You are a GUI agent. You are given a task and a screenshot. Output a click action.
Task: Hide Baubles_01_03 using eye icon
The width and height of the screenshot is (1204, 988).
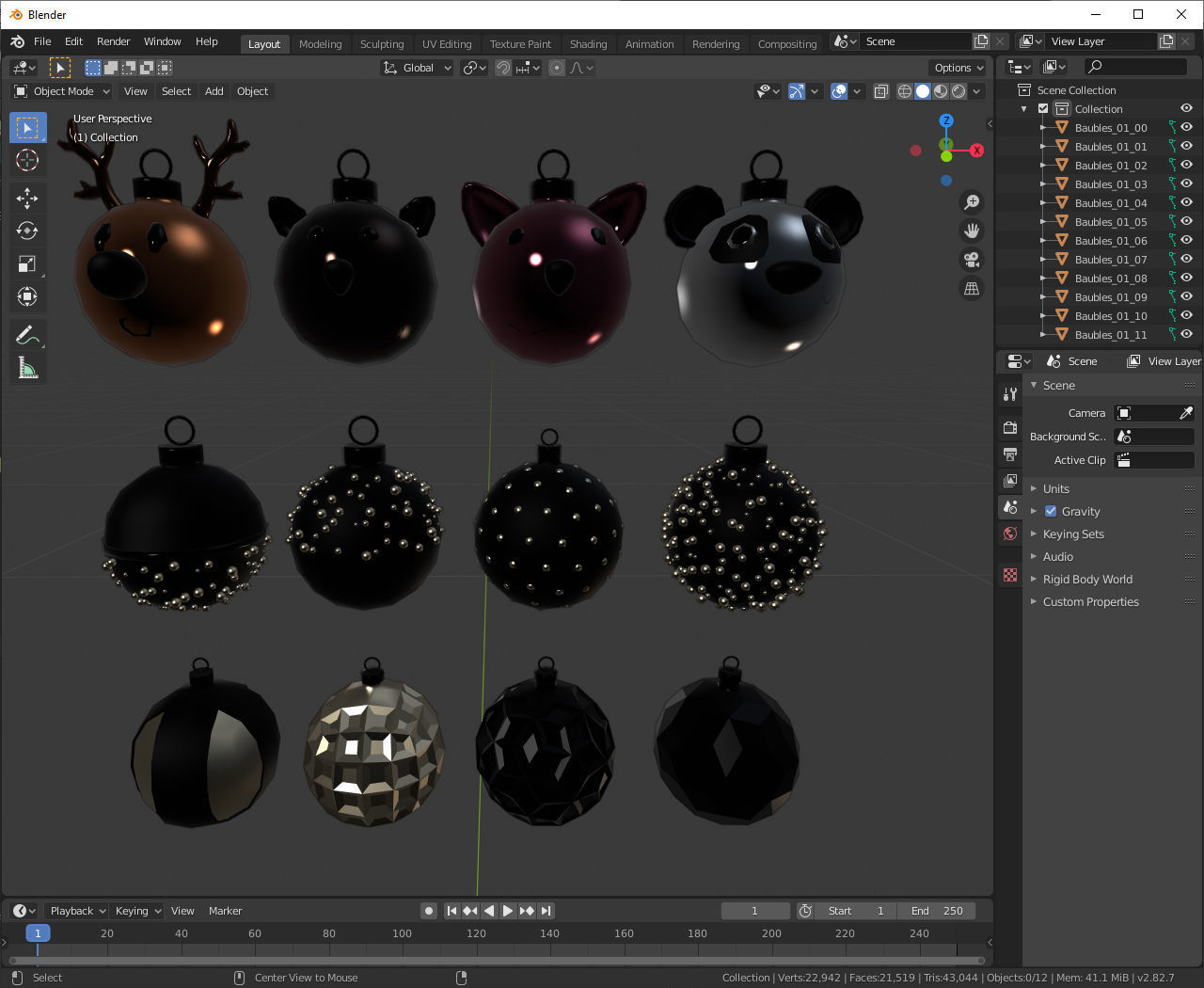click(x=1187, y=183)
